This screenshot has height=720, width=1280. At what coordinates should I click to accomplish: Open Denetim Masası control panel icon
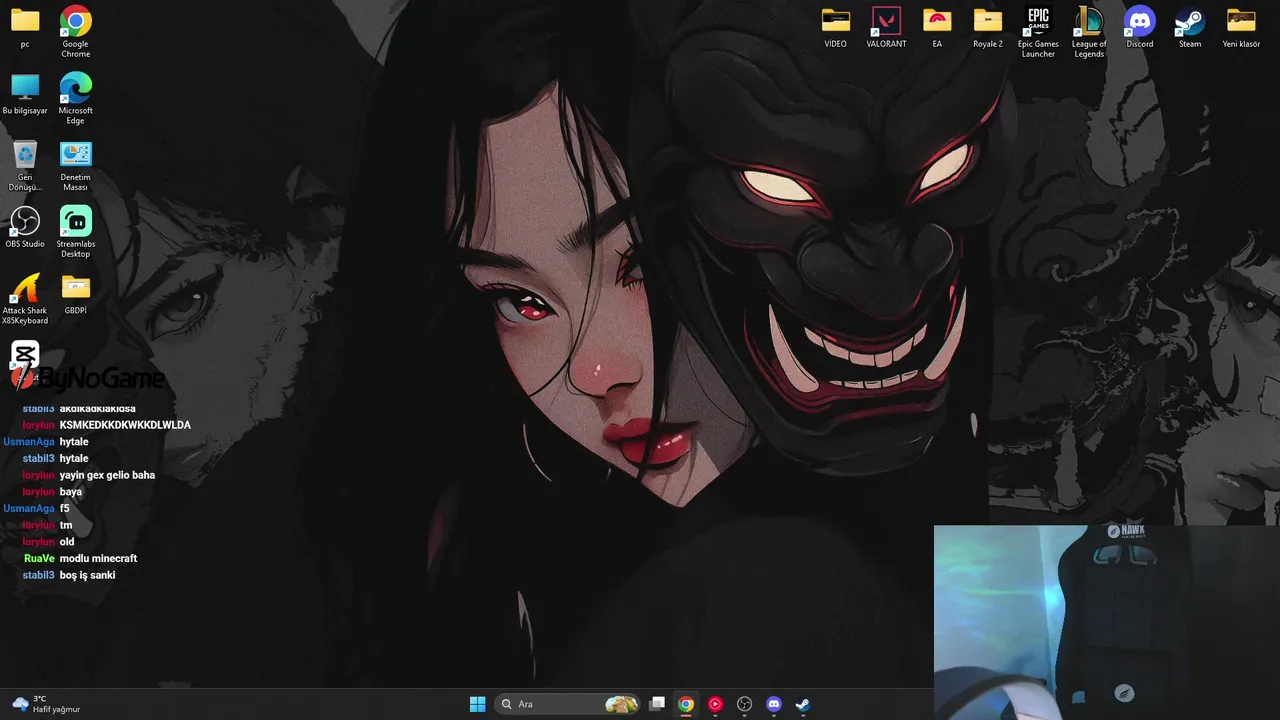click(x=75, y=165)
